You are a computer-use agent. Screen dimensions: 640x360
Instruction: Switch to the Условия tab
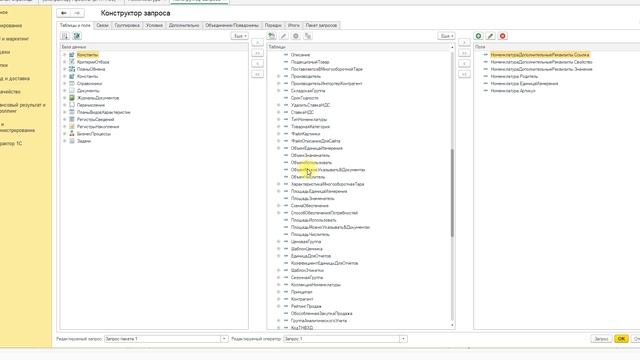[x=154, y=25]
